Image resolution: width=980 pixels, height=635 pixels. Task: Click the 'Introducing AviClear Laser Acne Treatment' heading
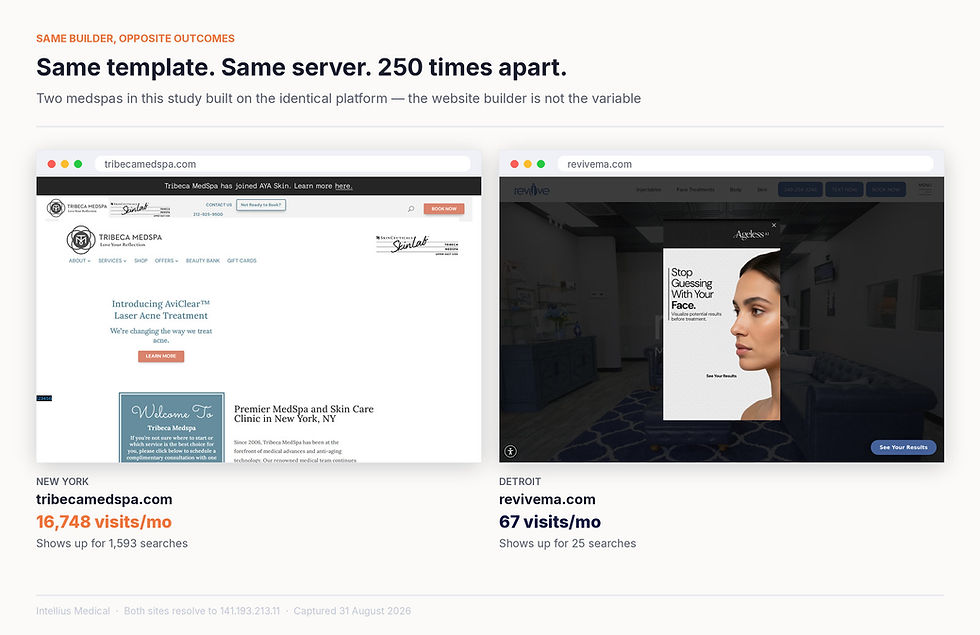coord(161,309)
